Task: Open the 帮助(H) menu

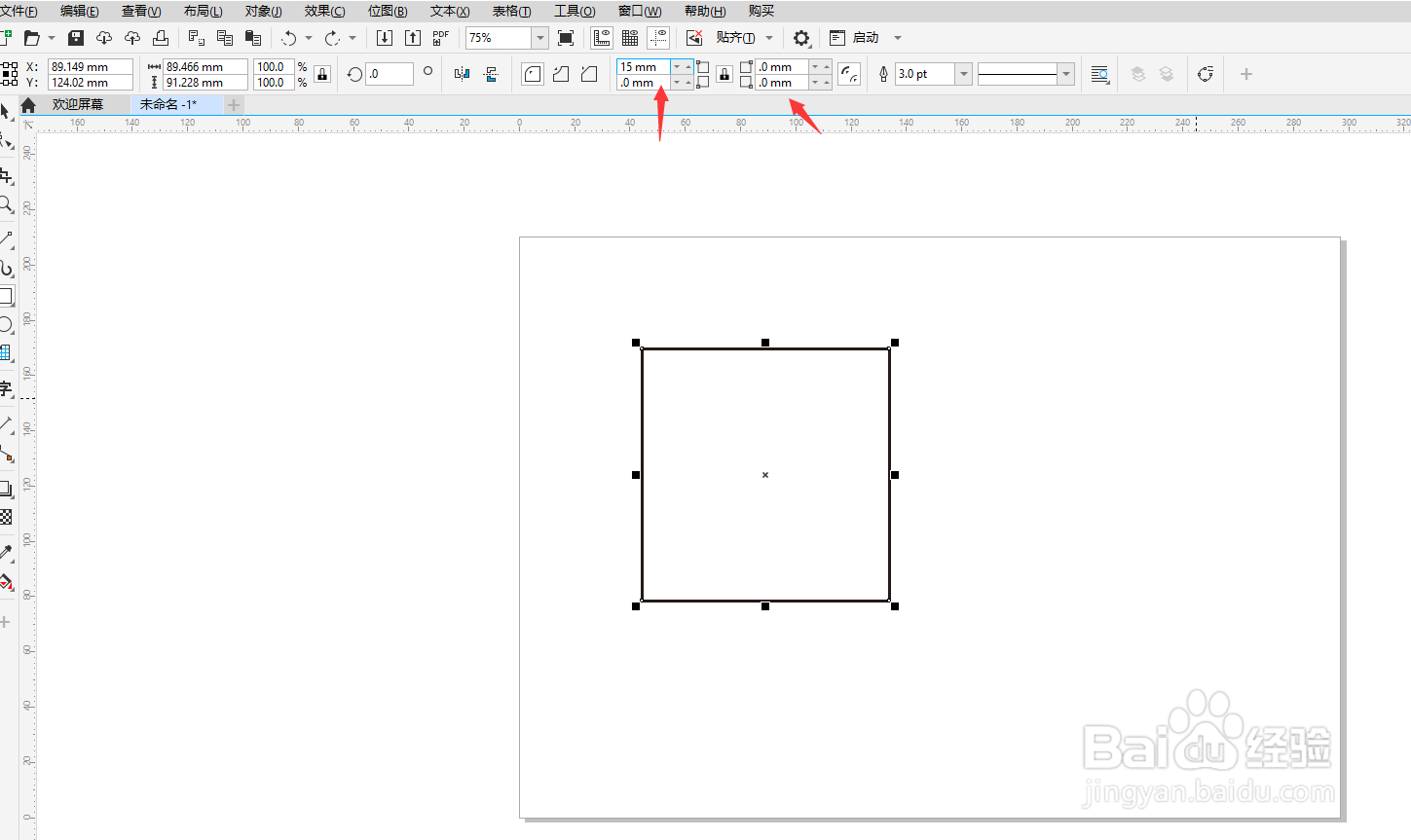Action: pos(705,11)
